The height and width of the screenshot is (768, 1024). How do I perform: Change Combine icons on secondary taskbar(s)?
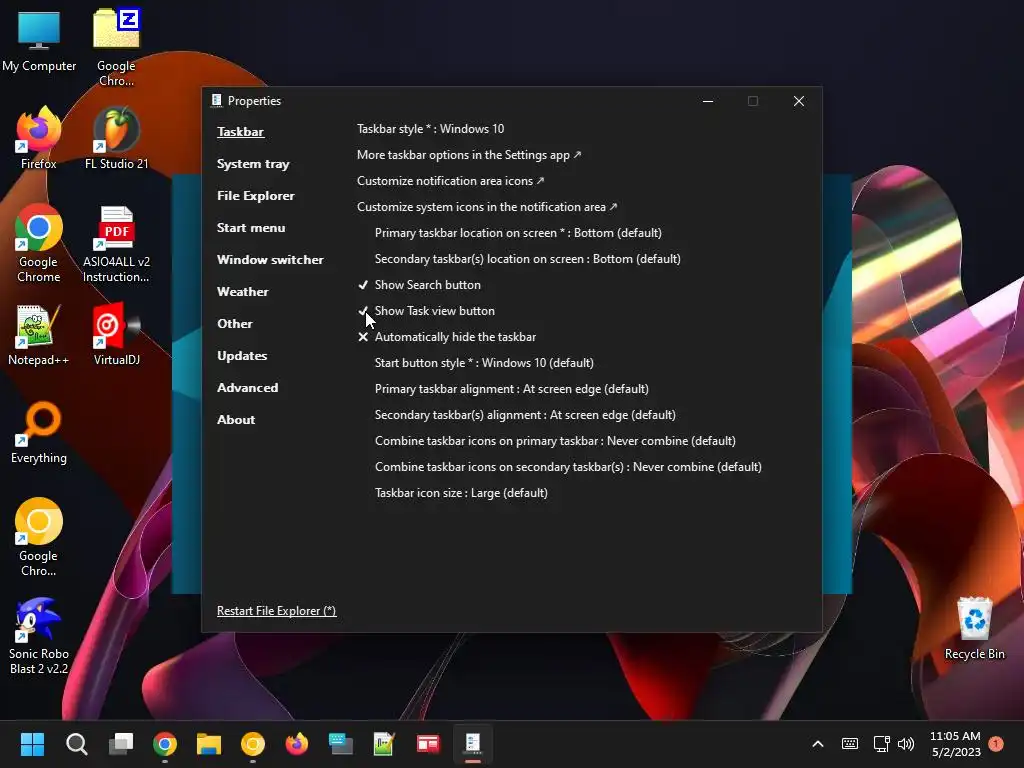click(x=568, y=467)
